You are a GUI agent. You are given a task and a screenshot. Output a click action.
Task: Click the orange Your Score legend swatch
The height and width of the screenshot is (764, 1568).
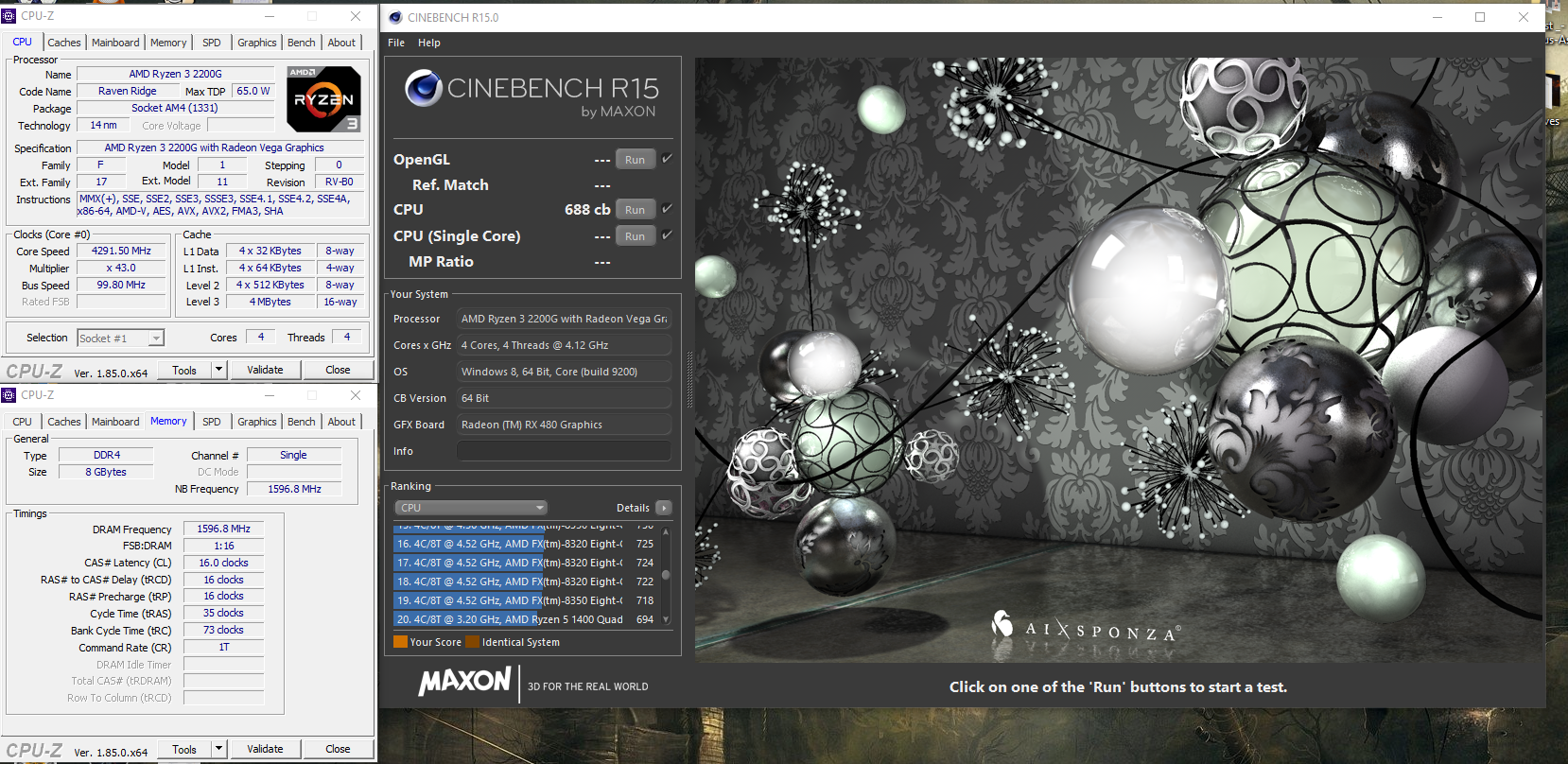click(x=400, y=642)
